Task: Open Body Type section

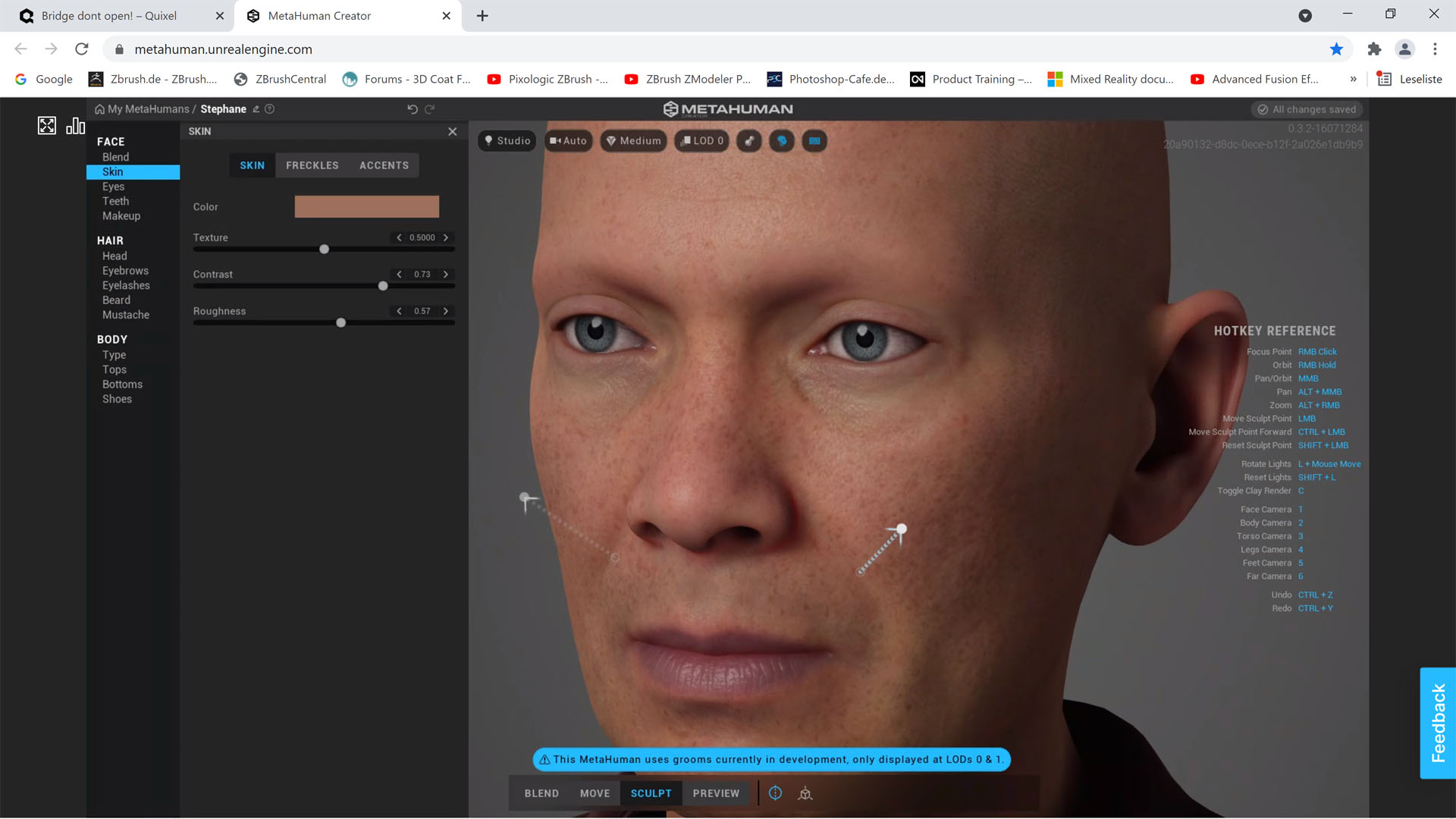Action: pos(115,355)
